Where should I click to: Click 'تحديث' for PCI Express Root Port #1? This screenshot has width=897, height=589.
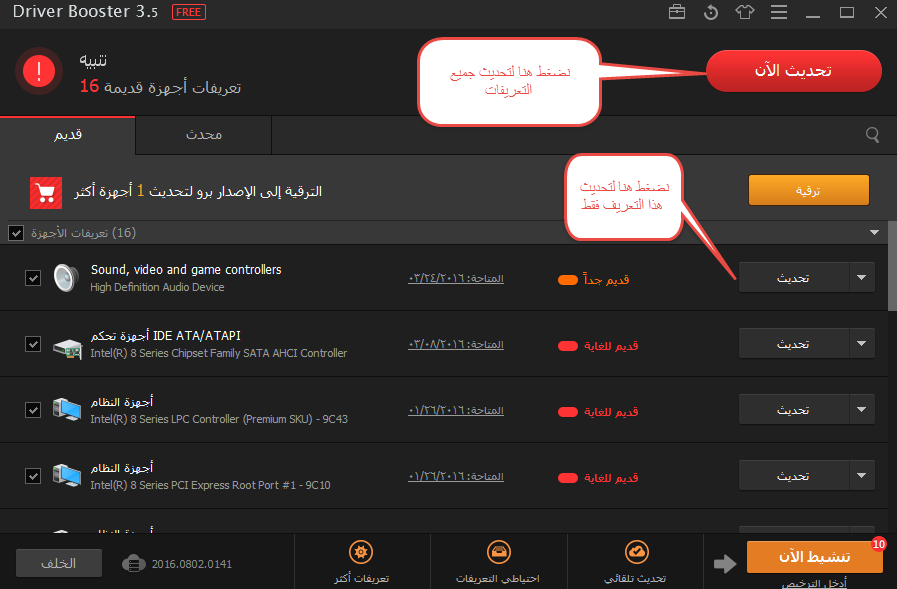click(794, 475)
